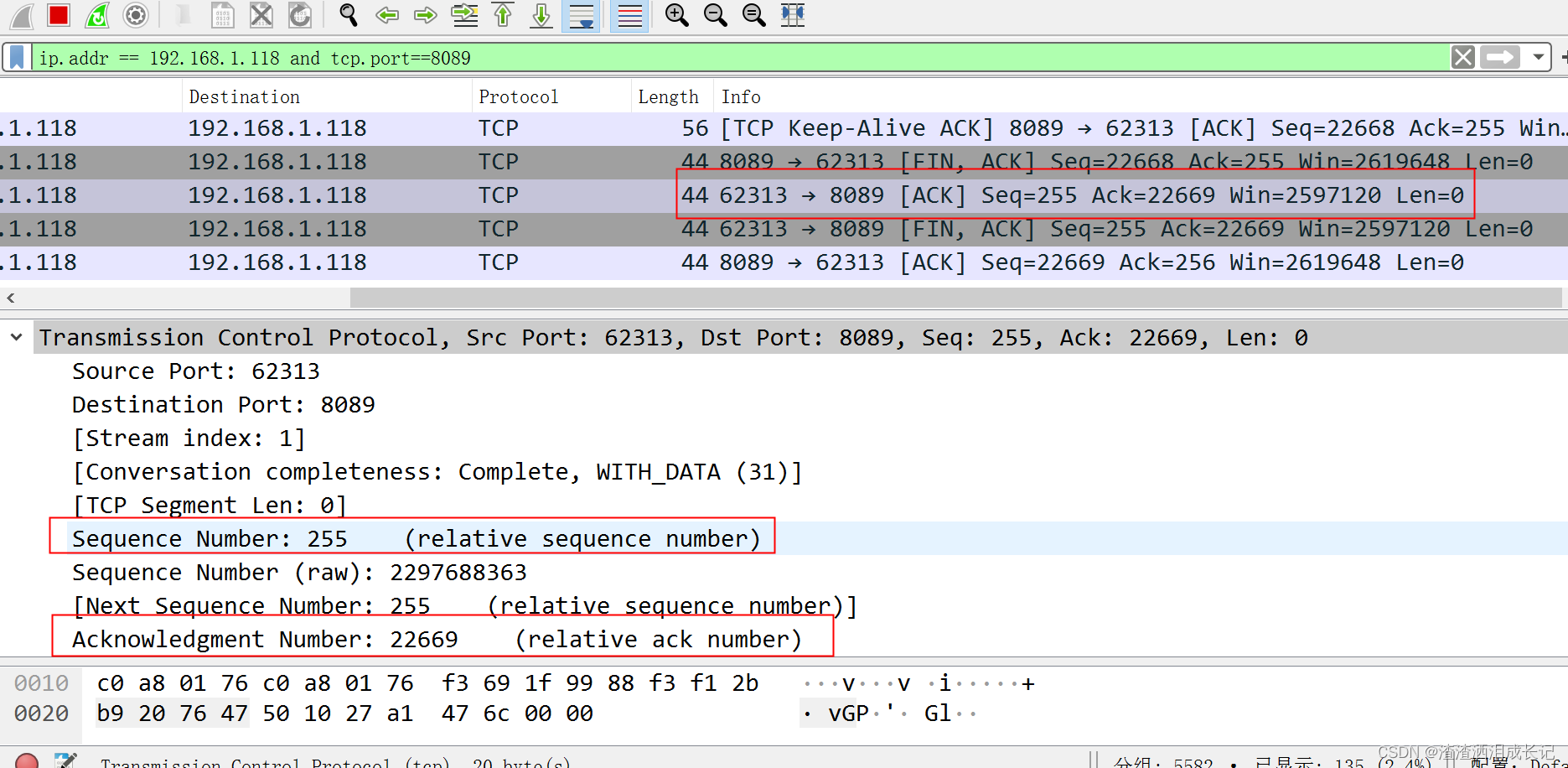Click the 192.168.1.118 destination of Keep-Alive row

(277, 128)
